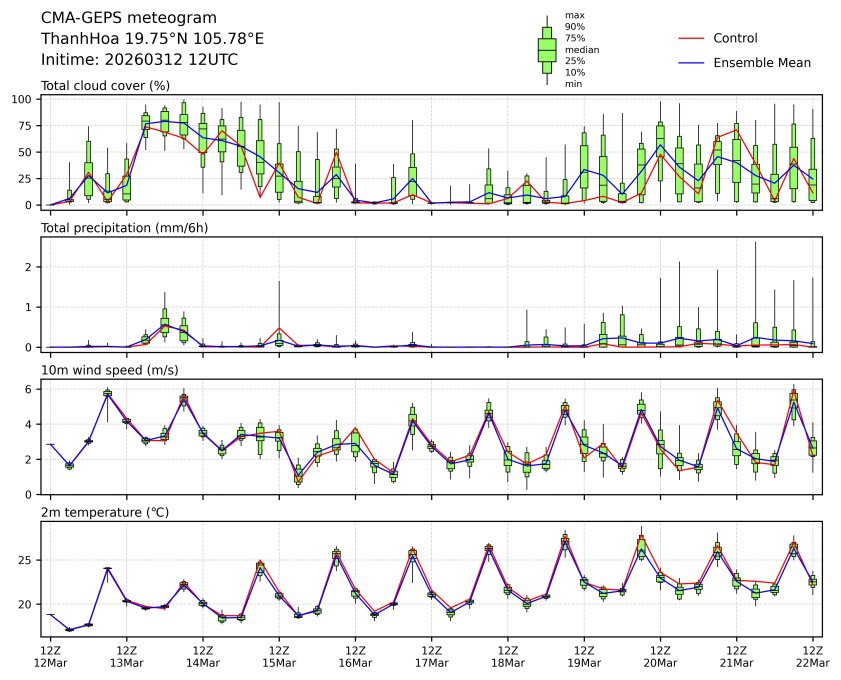The width and height of the screenshot is (841, 680).
Task: Click the 12Z 22Mar time axis label
Action: (x=812, y=655)
